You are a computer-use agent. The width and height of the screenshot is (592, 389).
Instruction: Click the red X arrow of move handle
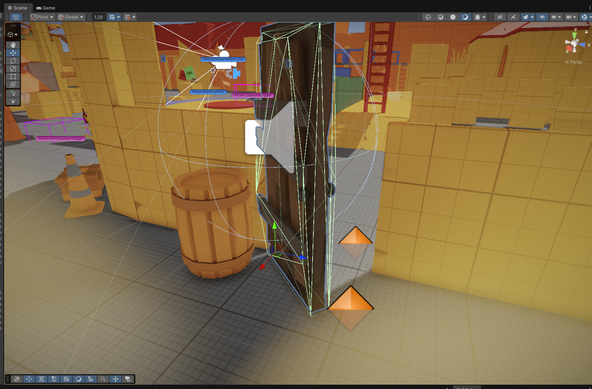pos(263,267)
